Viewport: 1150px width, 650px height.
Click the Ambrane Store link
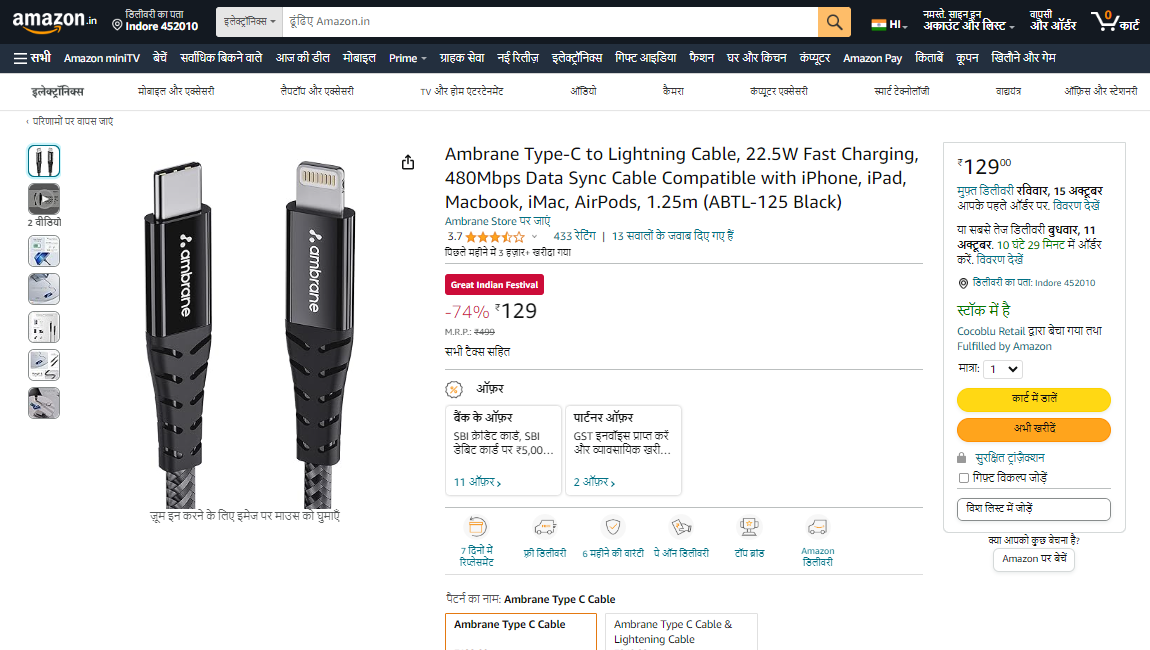point(497,221)
